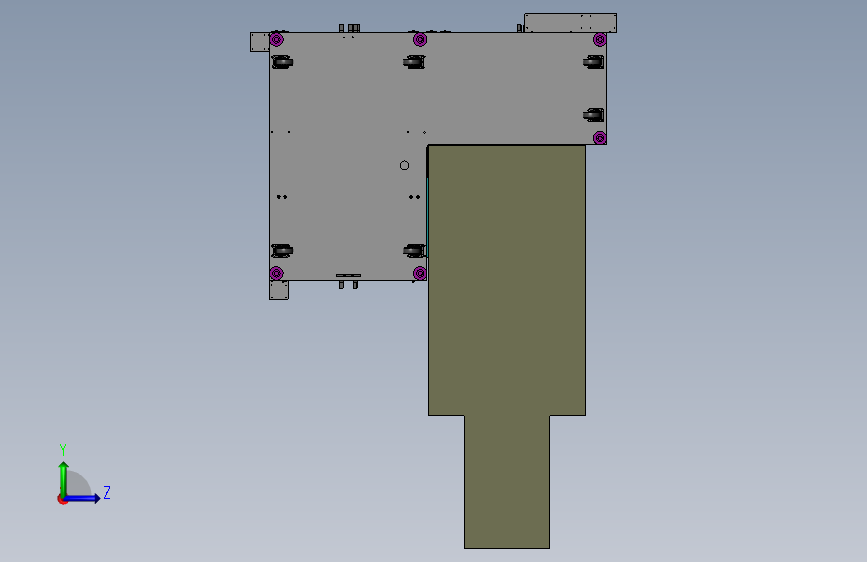The image size is (867, 562).
Task: Pick the caster wheel below the top-right purple foot
Action: (x=593, y=62)
